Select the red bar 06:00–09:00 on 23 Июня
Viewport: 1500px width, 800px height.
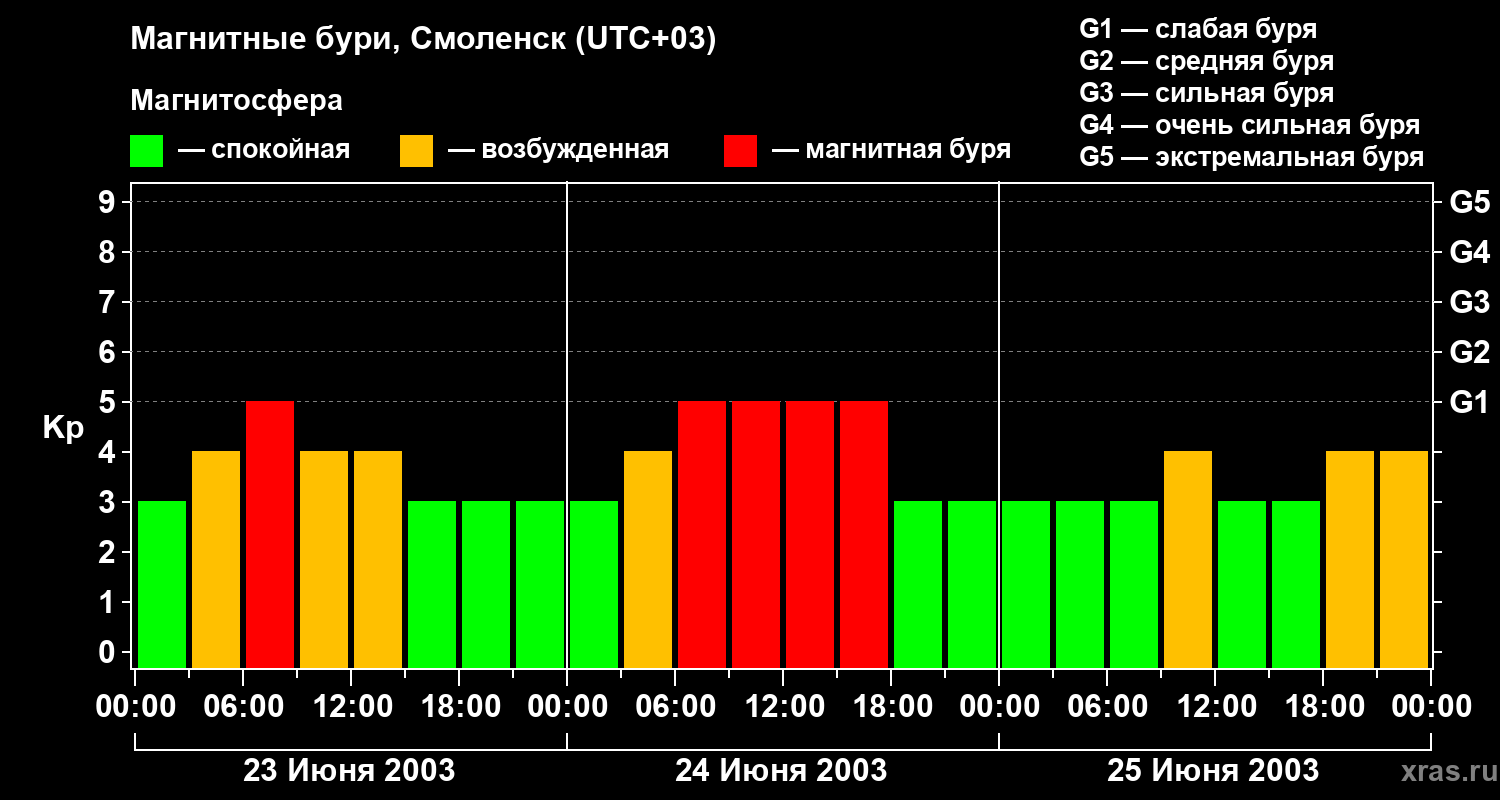click(x=270, y=534)
